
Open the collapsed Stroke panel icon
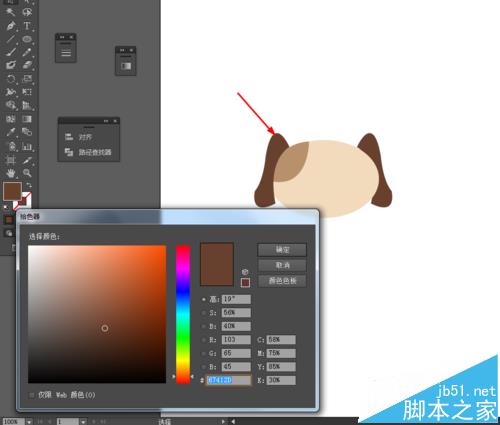tap(66, 53)
